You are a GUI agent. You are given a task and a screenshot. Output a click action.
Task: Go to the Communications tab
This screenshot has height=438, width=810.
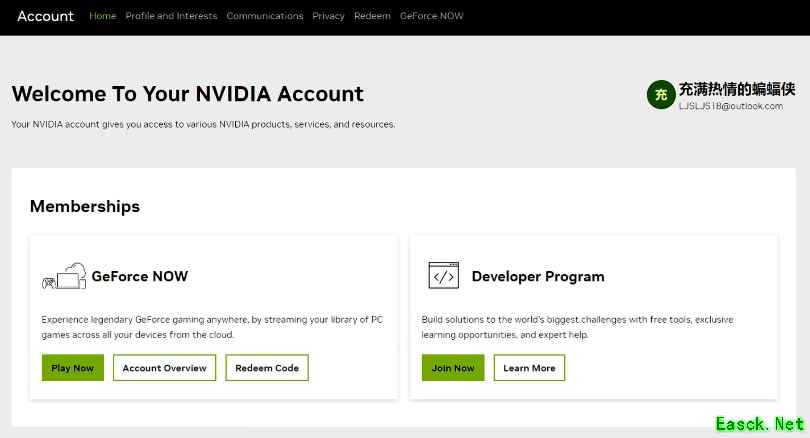tap(264, 16)
